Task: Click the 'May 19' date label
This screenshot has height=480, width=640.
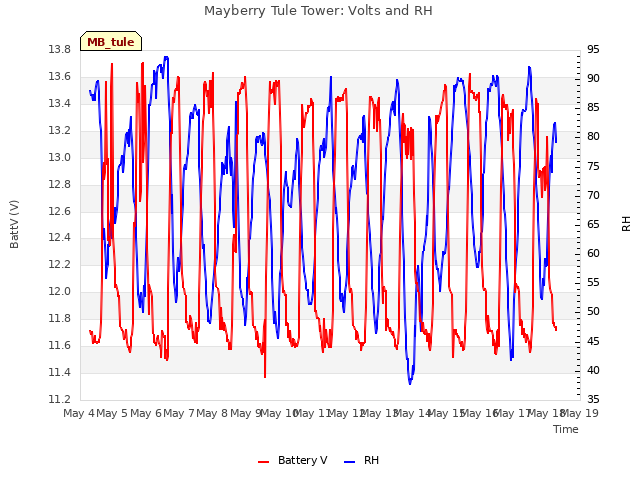Action: [x=580, y=413]
